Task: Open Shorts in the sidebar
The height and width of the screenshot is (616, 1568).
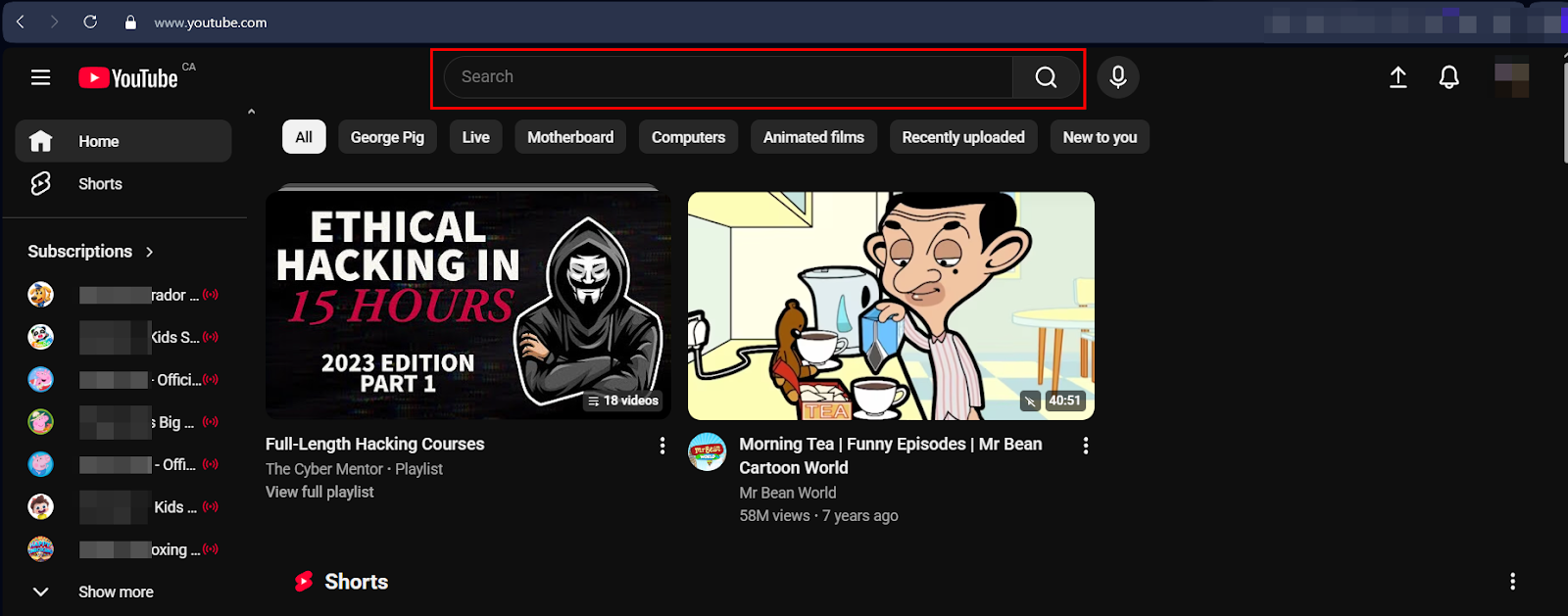Action: tap(123, 183)
